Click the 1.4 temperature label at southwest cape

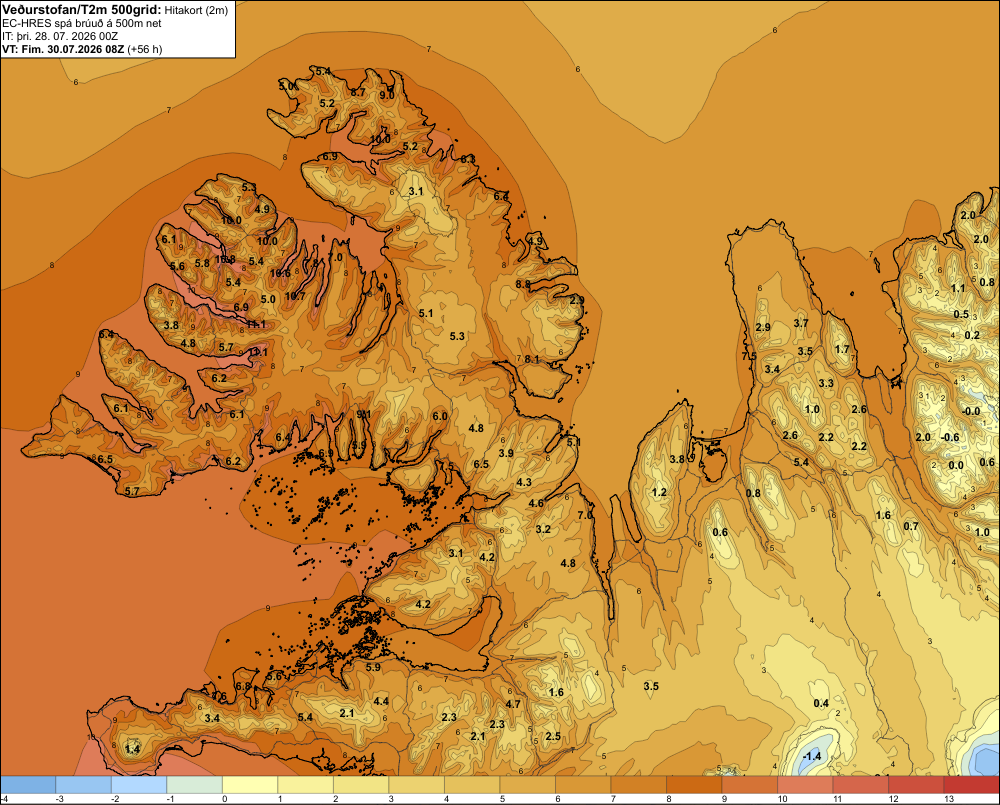click(x=132, y=749)
